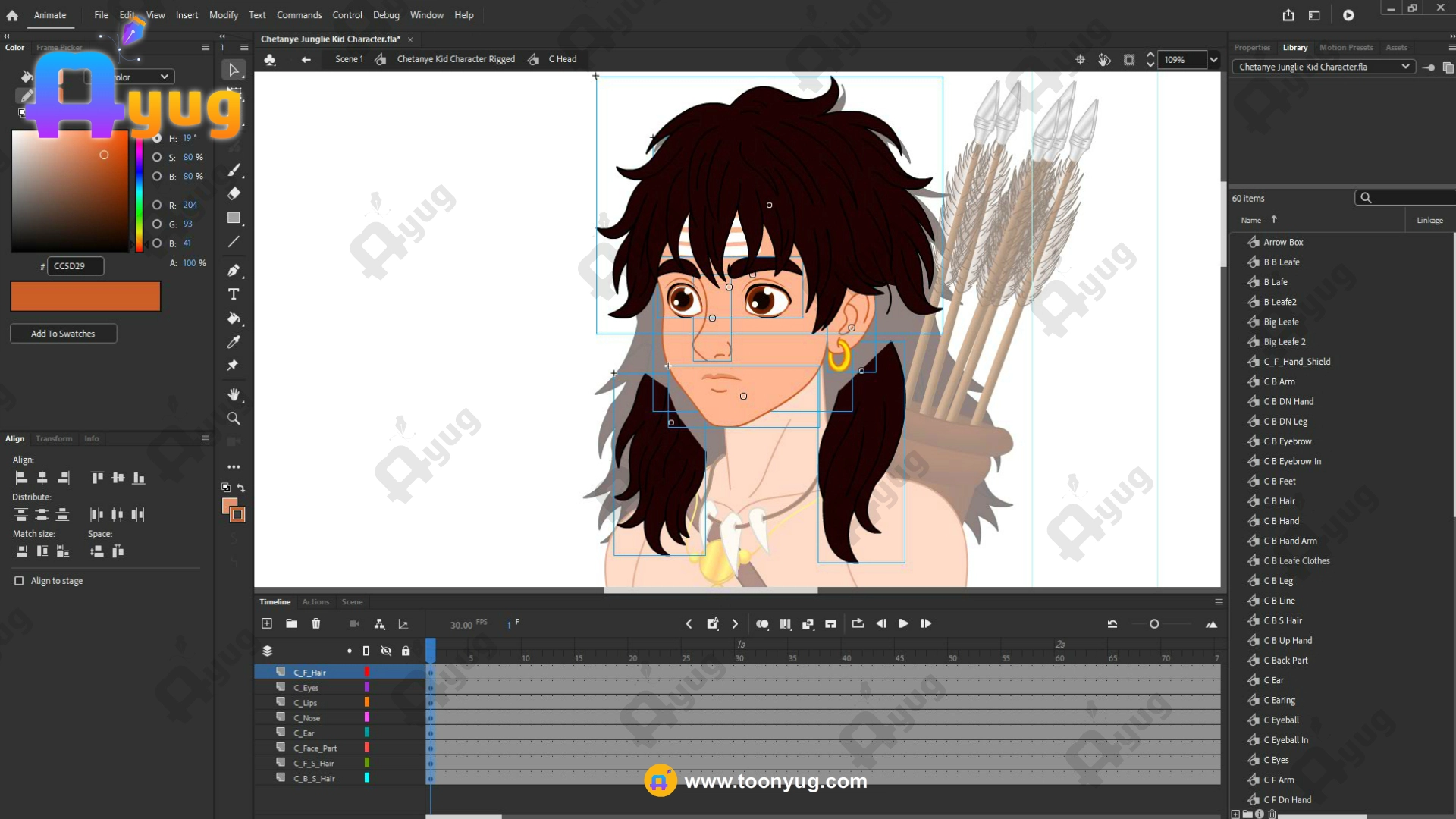Switch to the Properties tab
Viewport: 1456px width, 819px height.
1251,48
